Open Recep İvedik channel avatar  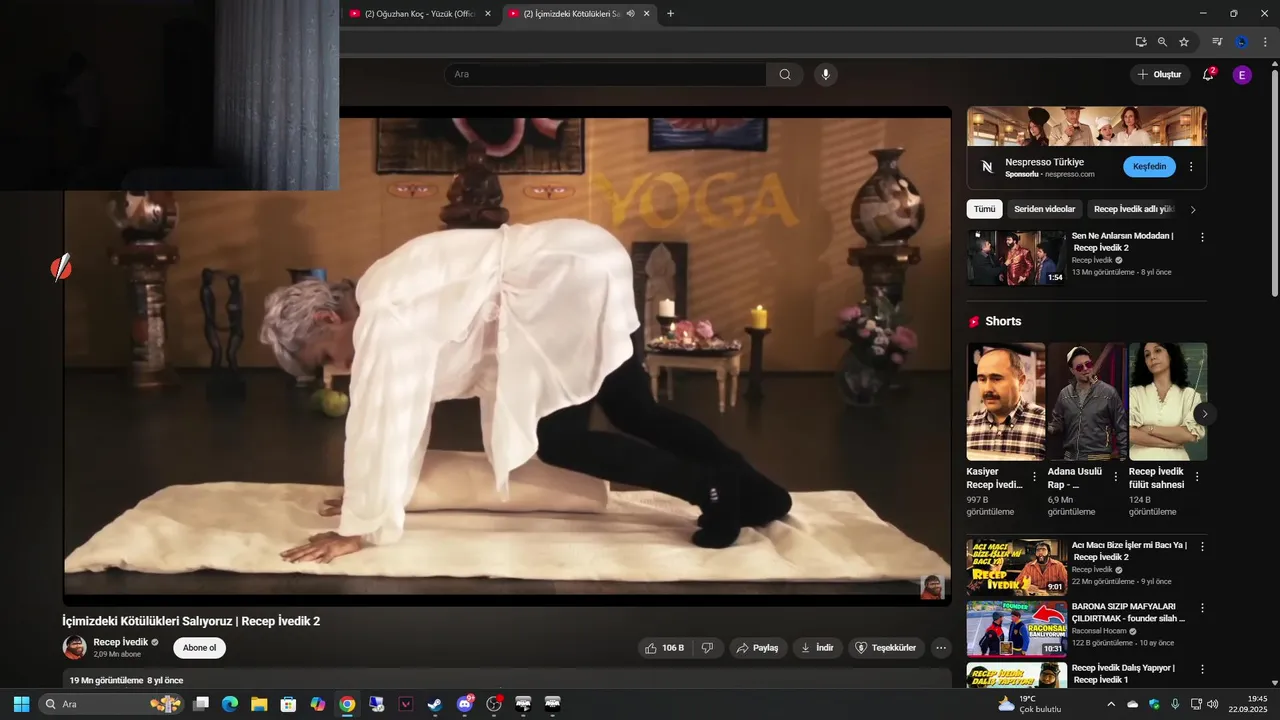coord(74,647)
